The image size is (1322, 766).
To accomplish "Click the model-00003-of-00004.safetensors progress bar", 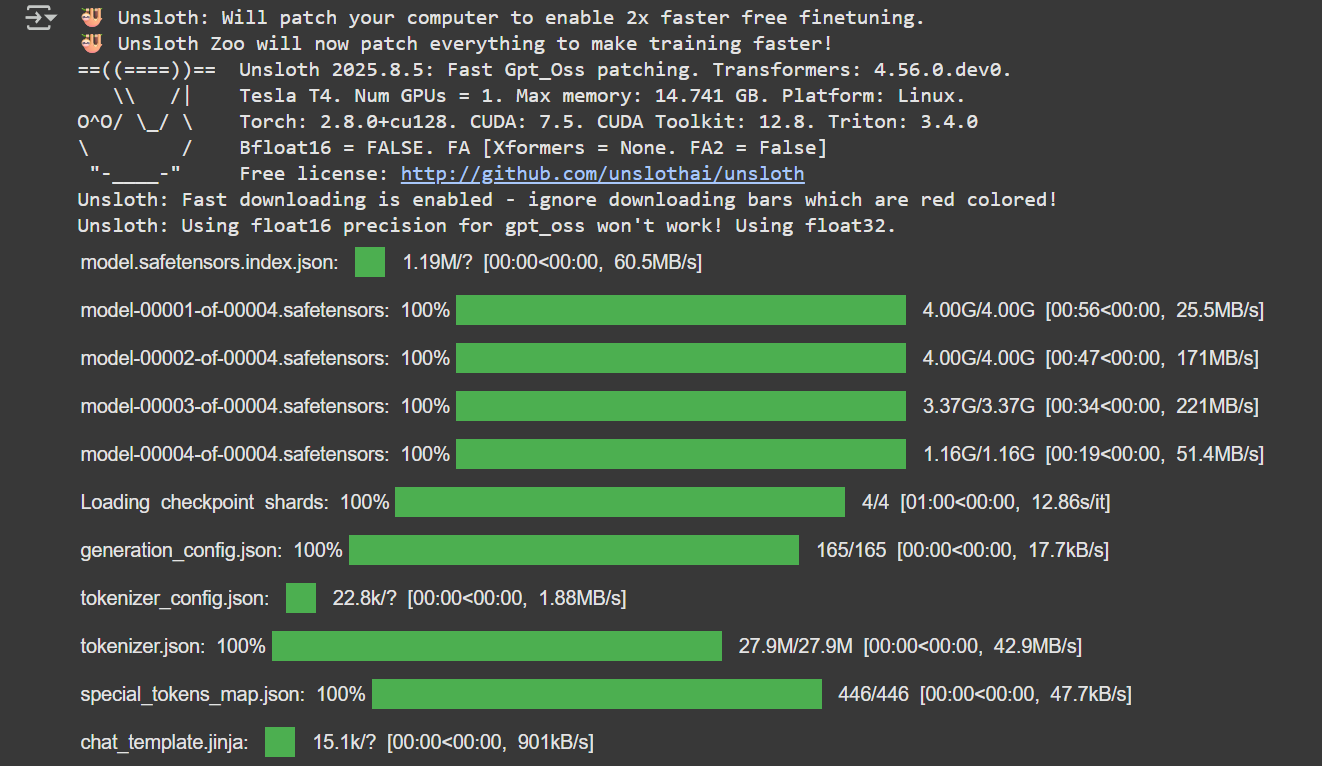I will tap(680, 406).
